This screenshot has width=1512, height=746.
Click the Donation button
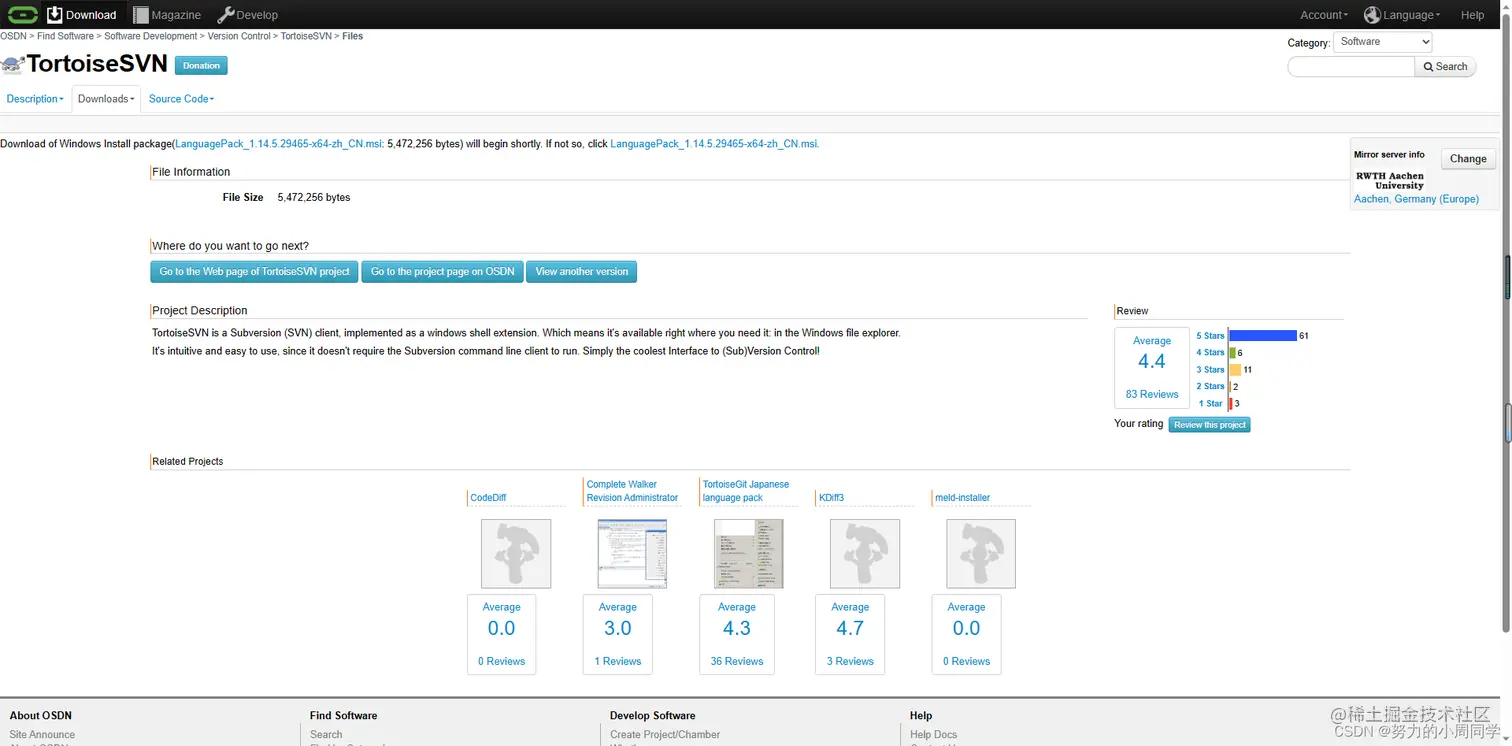[201, 65]
